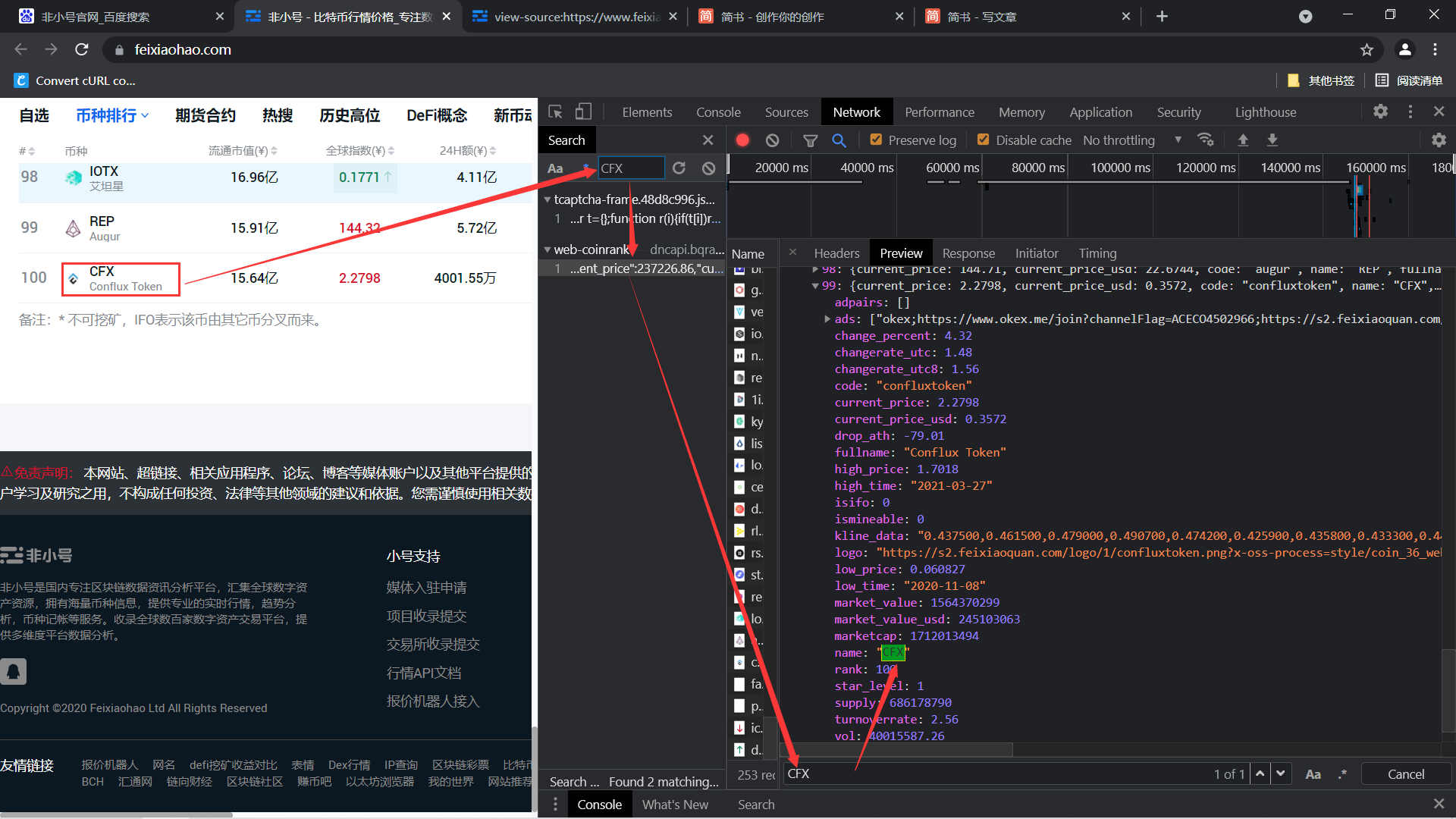
Task: Open DevTools customize menu dots
Action: (1410, 111)
